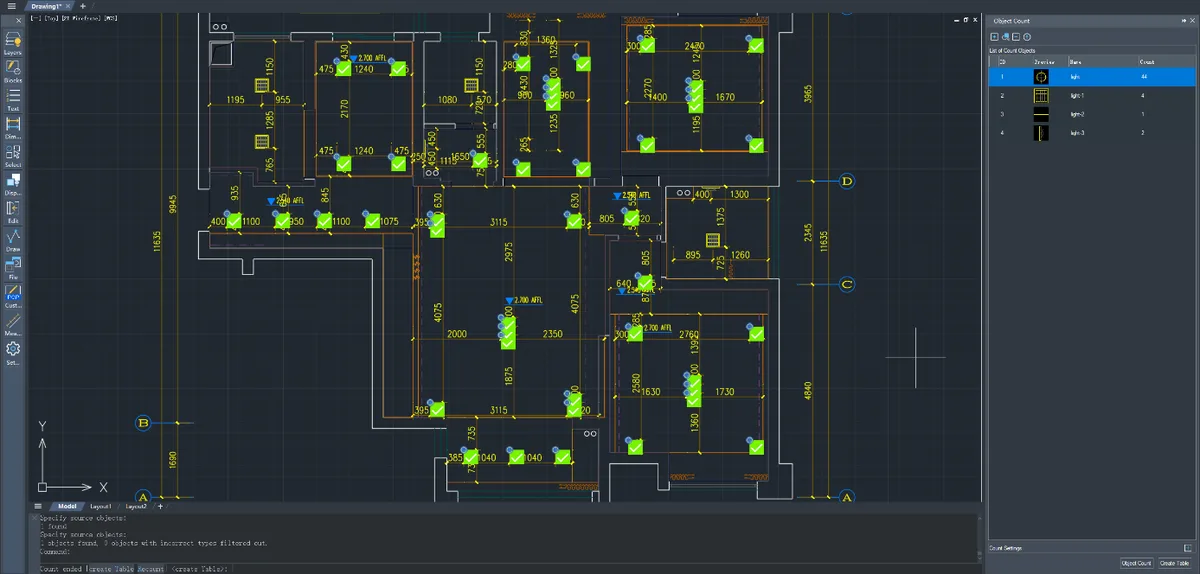
Task: Open the Dimension tool panel
Action: (x=13, y=127)
